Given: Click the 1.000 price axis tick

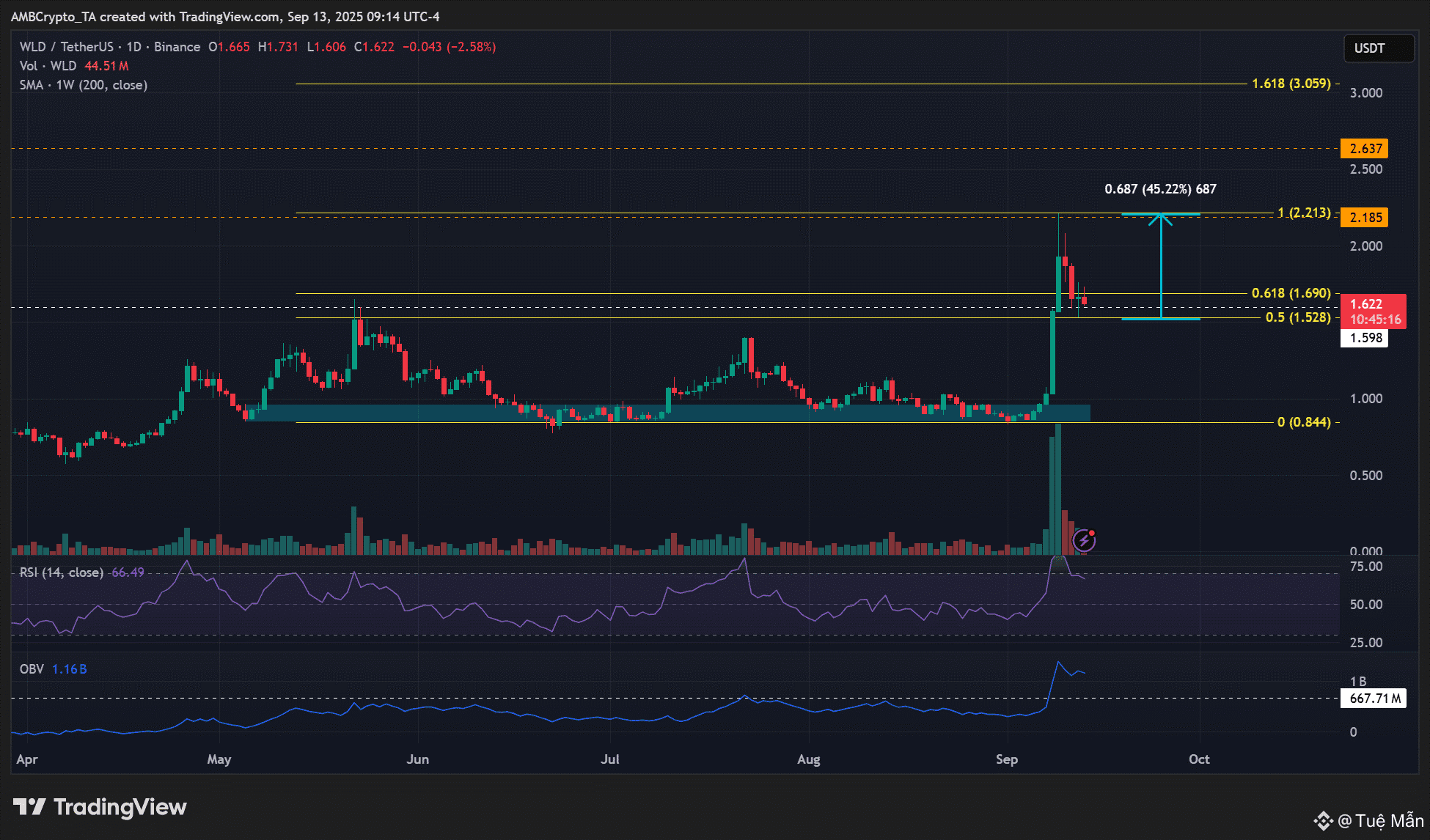Looking at the screenshot, I should tap(1366, 399).
